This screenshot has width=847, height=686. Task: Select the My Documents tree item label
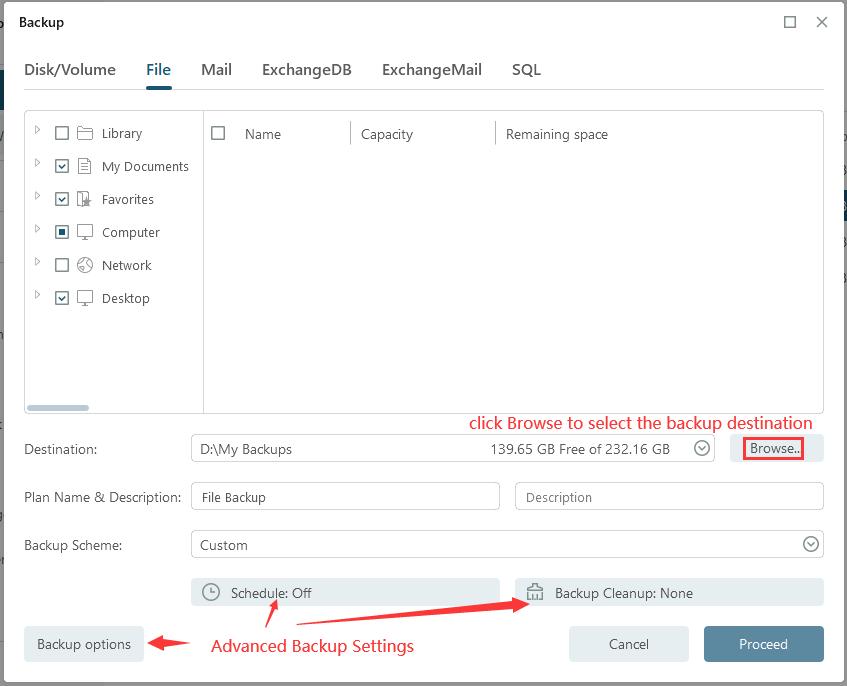[145, 166]
